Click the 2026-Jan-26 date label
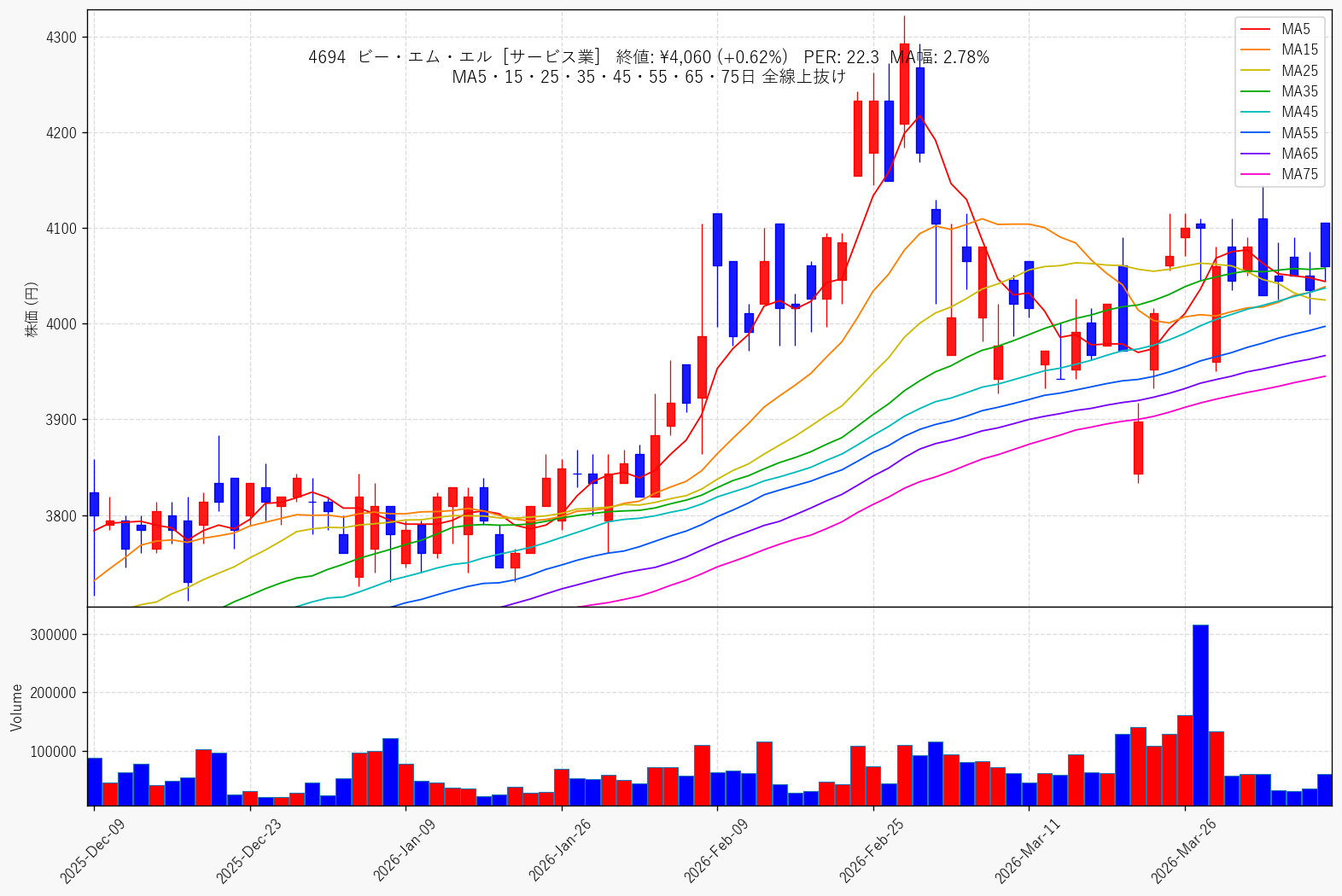The width and height of the screenshot is (1342, 896). click(x=561, y=851)
